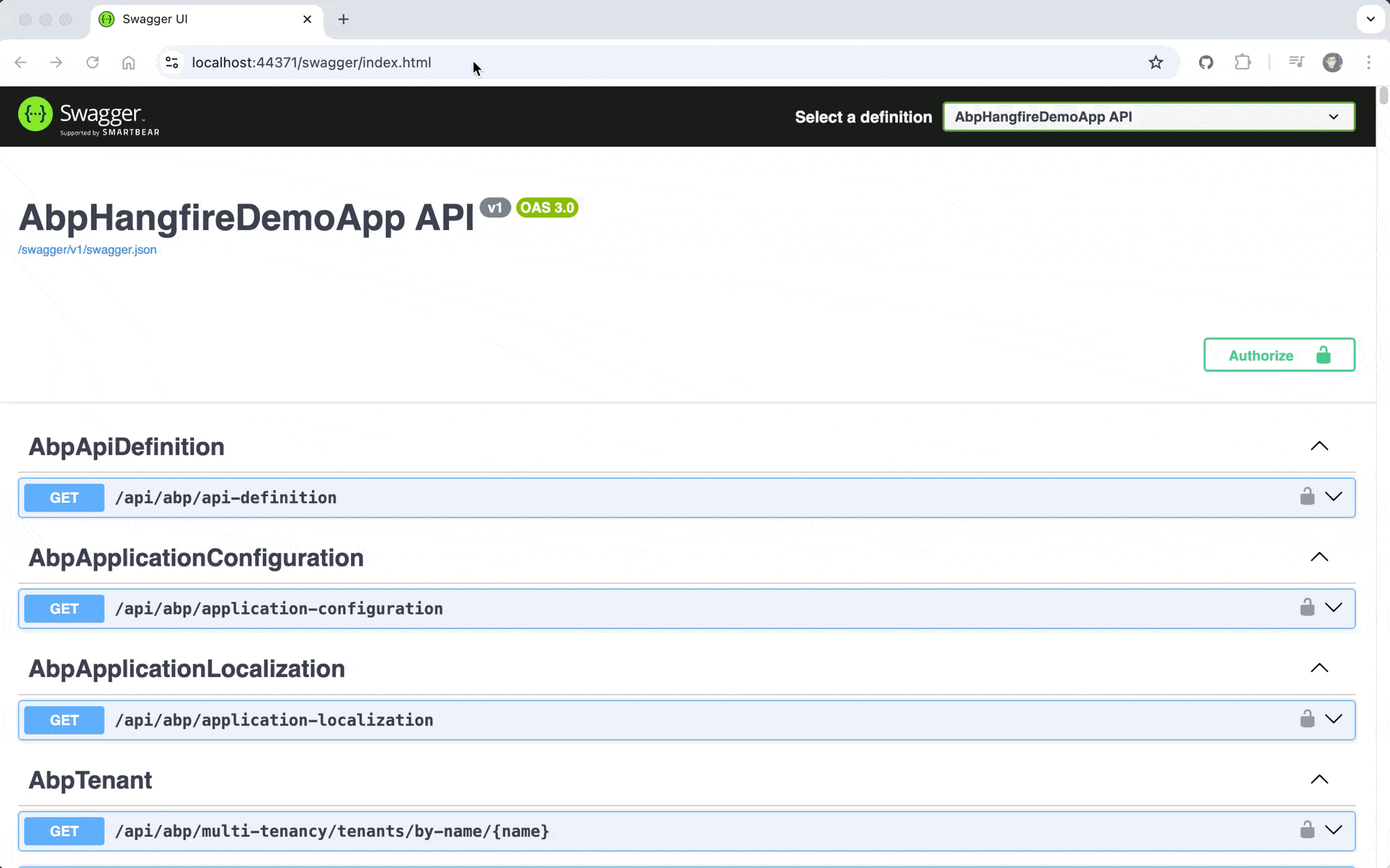The image size is (1390, 868).
Task: Open the GitHub extension icon
Action: click(1206, 63)
